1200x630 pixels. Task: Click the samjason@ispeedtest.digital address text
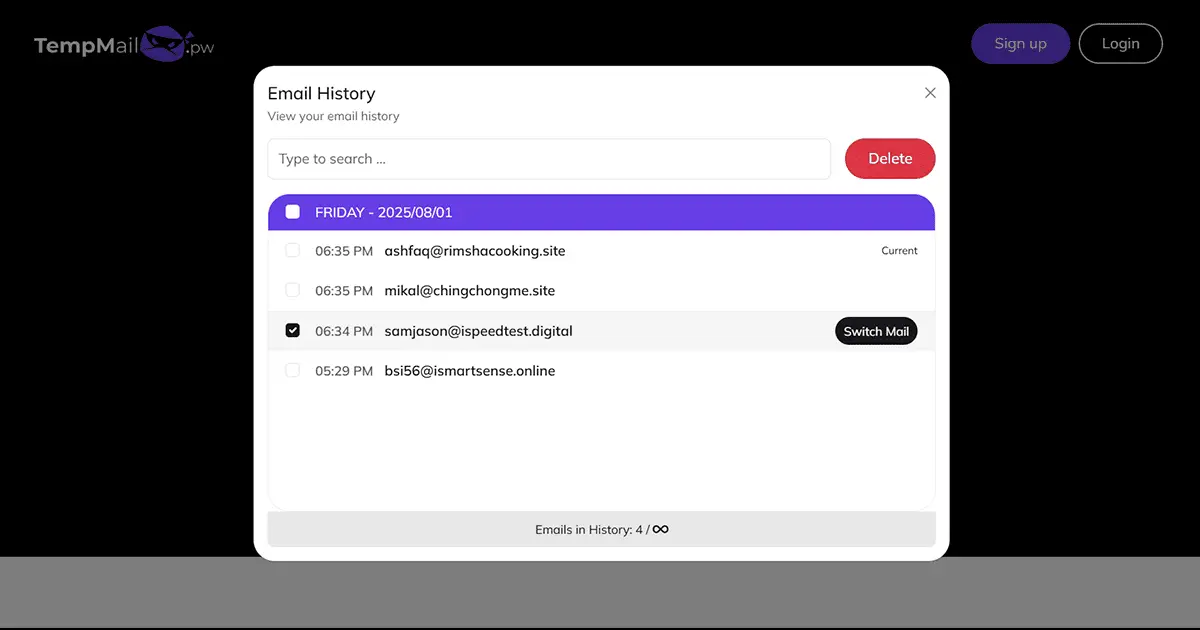[x=478, y=331]
